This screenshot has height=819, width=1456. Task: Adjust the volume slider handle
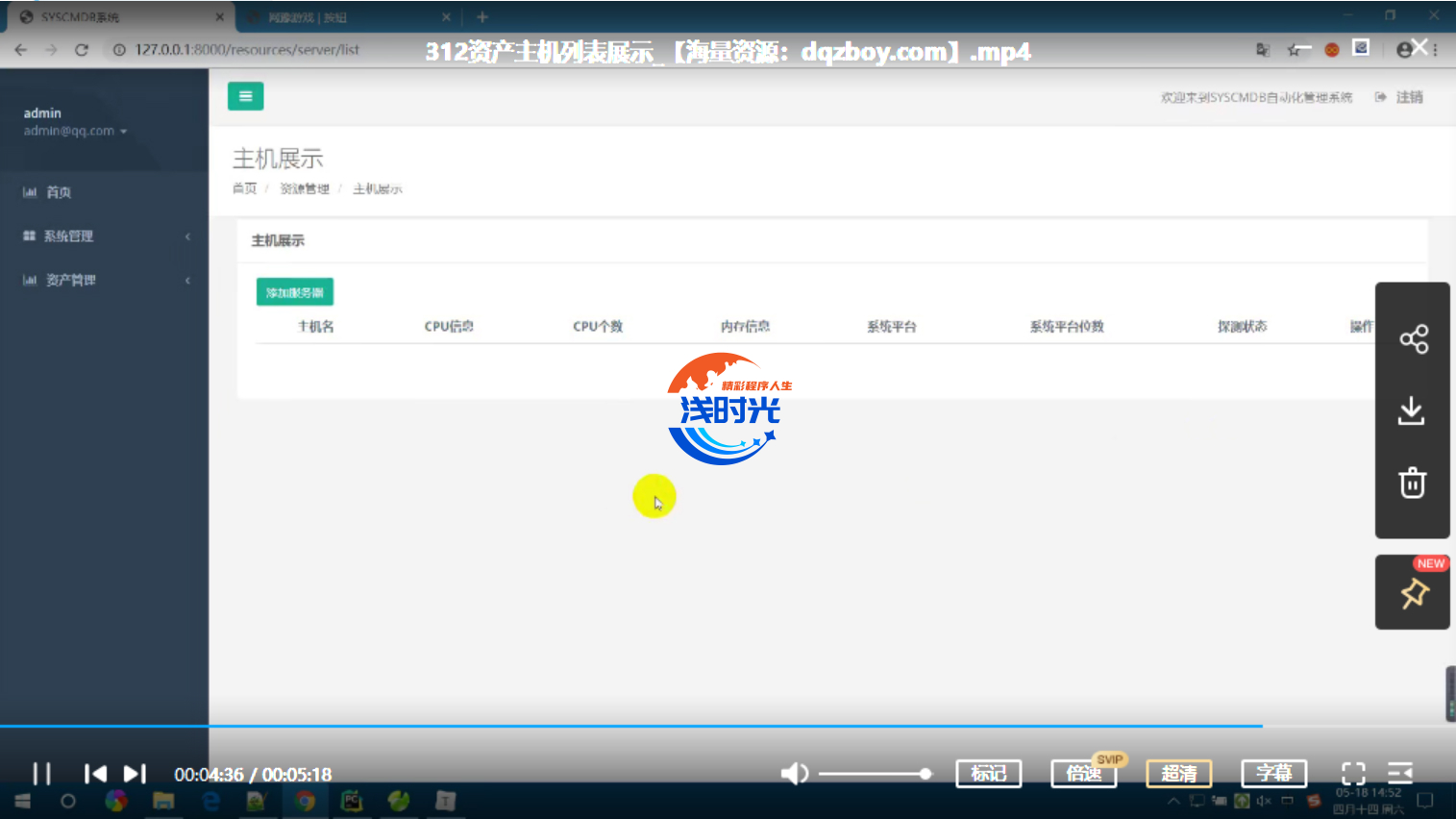pos(925,774)
